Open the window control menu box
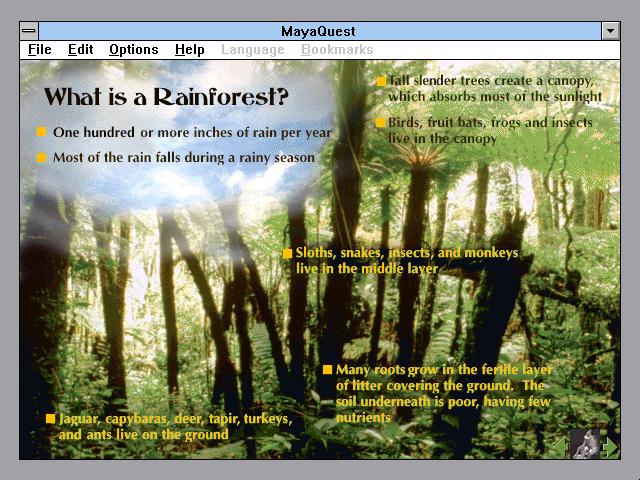The width and height of the screenshot is (640, 480). [x=29, y=31]
